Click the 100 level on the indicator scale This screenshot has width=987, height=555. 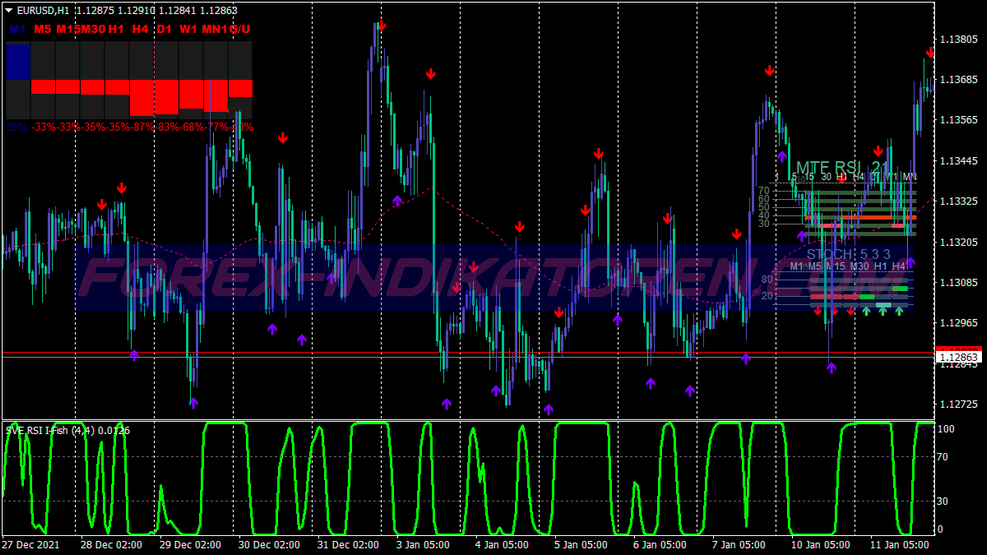click(x=946, y=429)
